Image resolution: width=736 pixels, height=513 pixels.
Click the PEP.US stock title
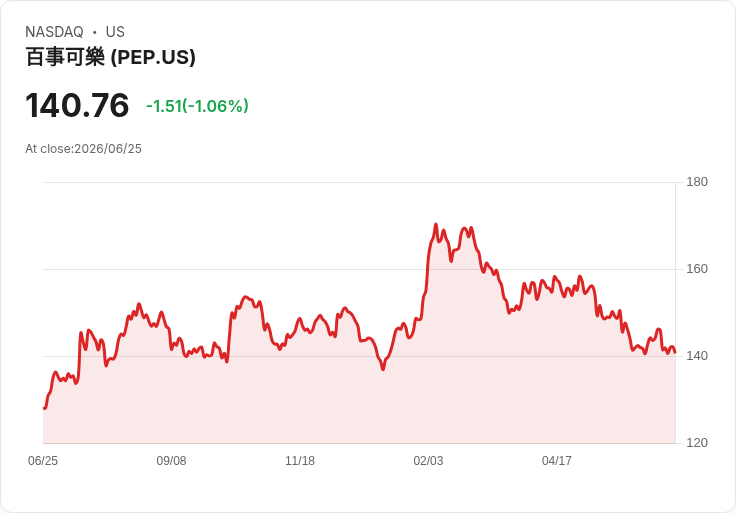[x=110, y=57]
